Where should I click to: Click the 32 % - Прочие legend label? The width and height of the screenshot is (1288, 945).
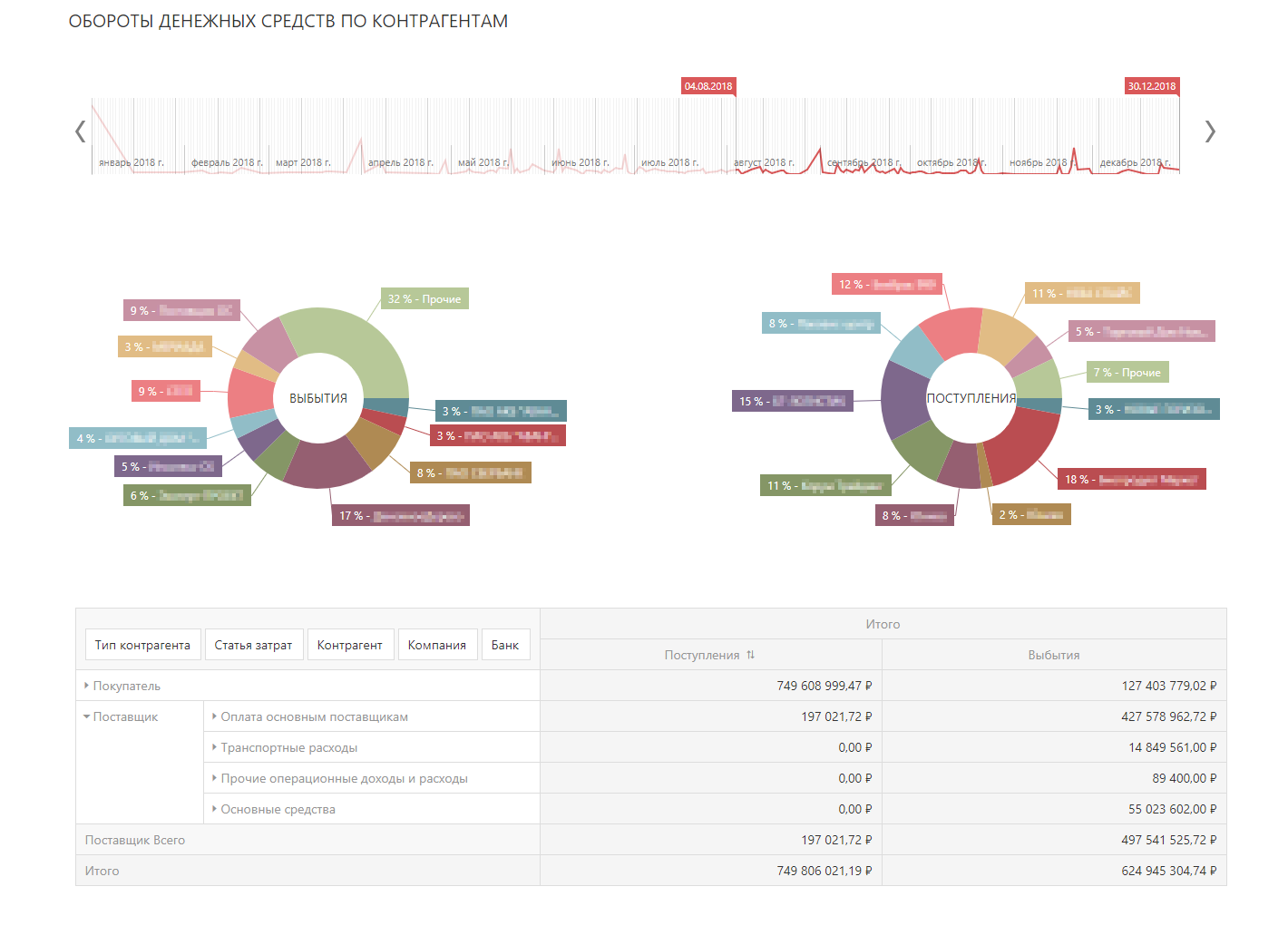point(424,299)
